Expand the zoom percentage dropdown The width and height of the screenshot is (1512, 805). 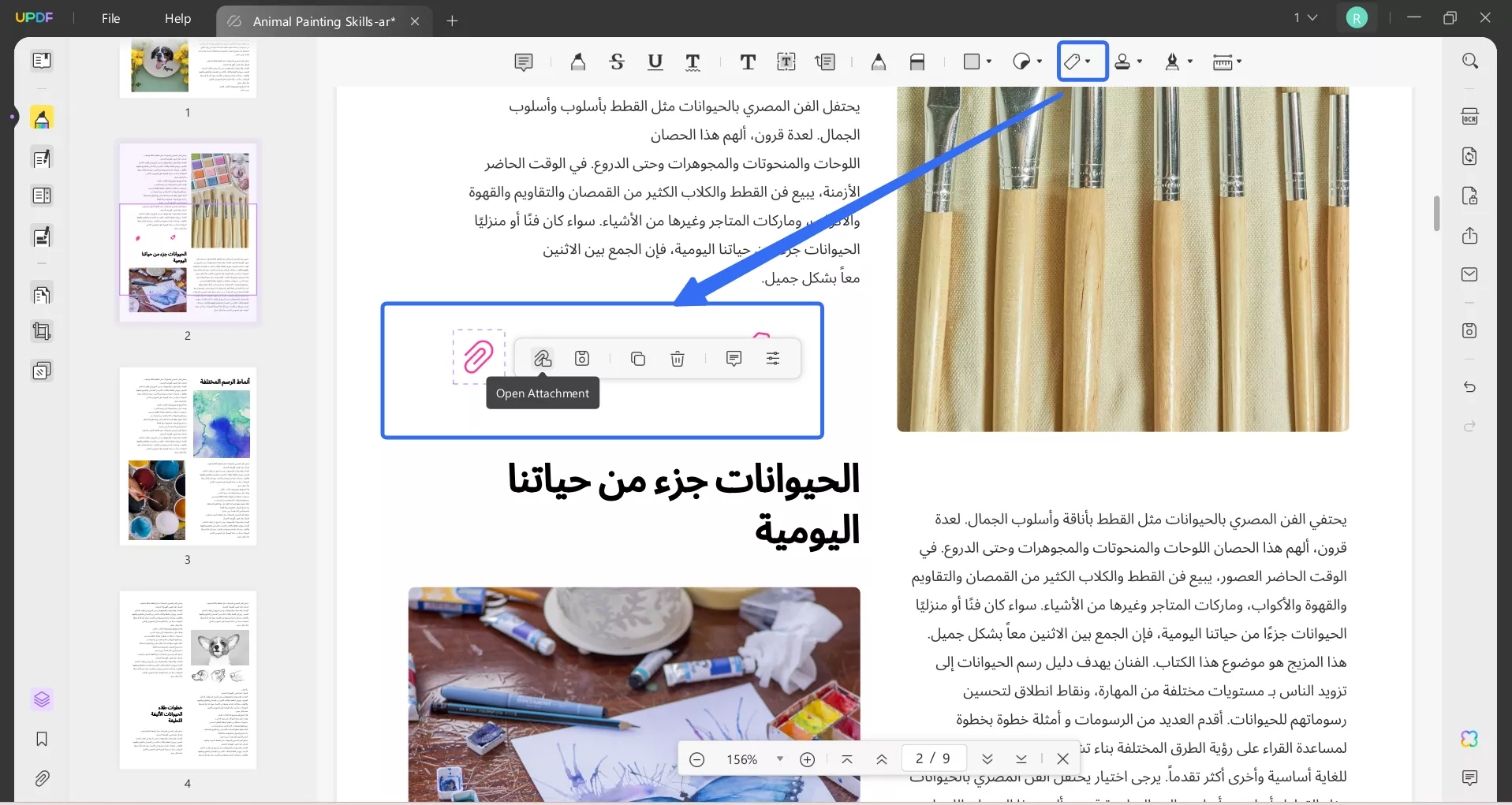780,758
